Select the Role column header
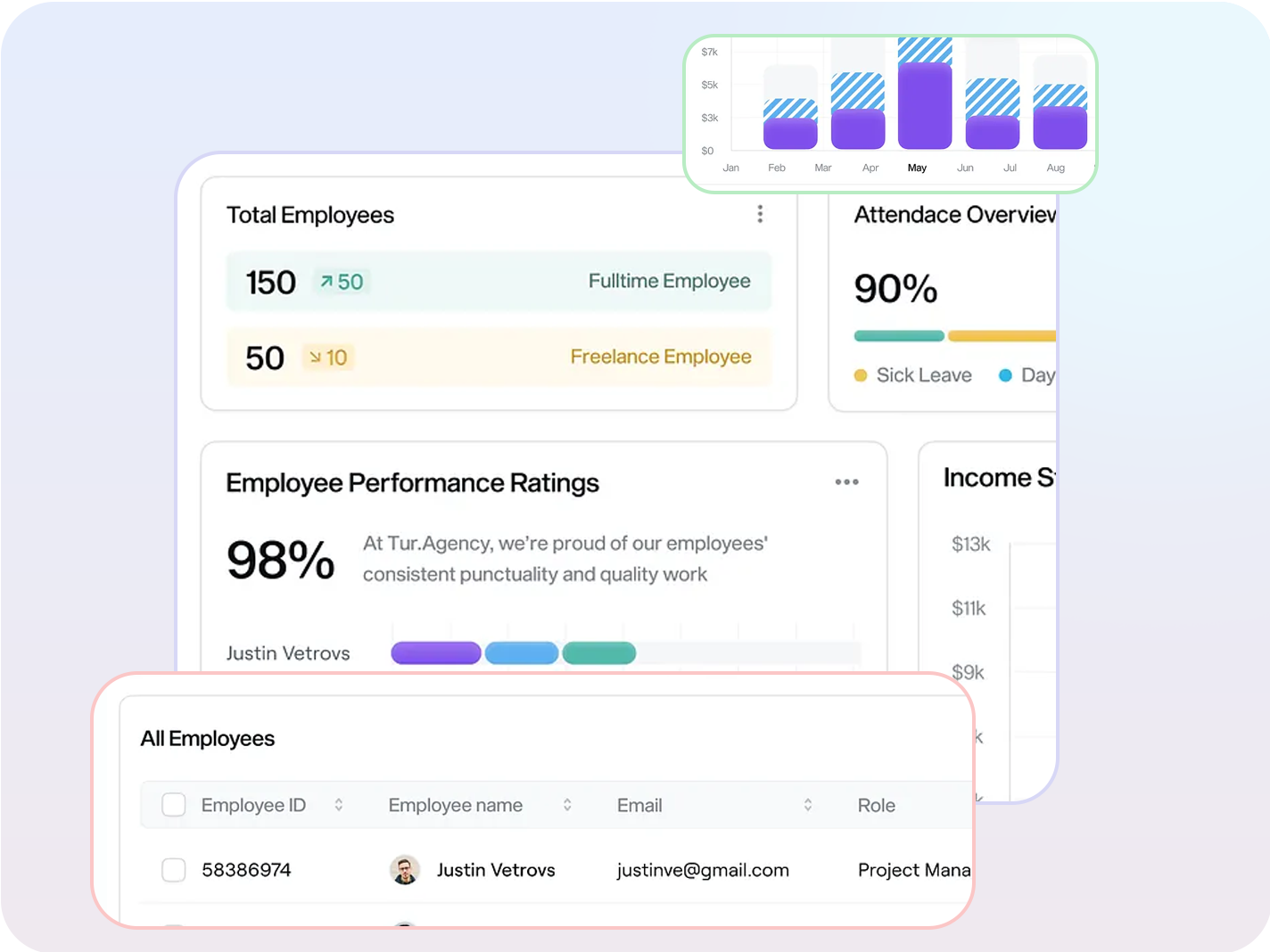 (876, 806)
